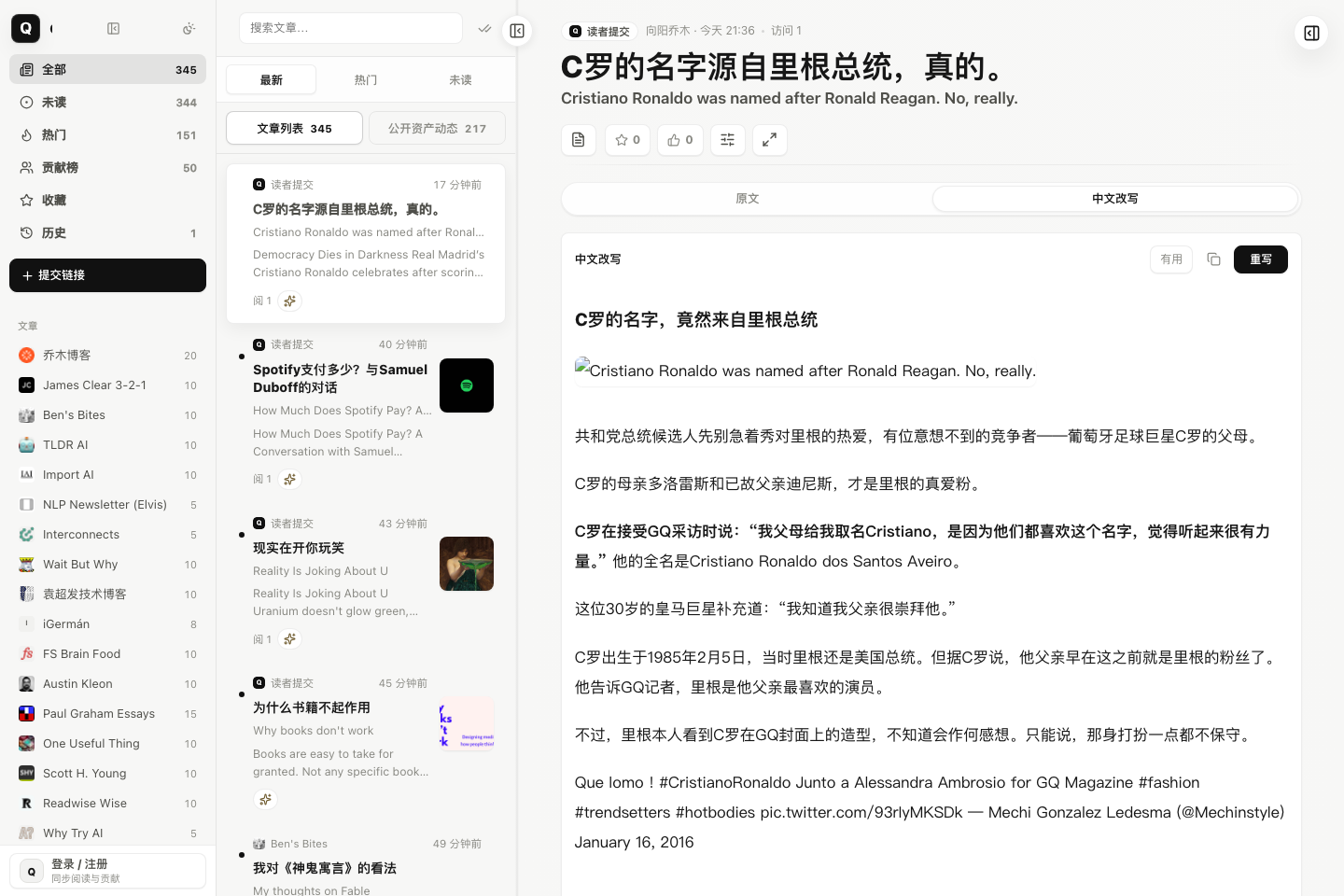Open the James Clear 3-2-1 feed
The height and width of the screenshot is (896, 1344).
(x=107, y=385)
